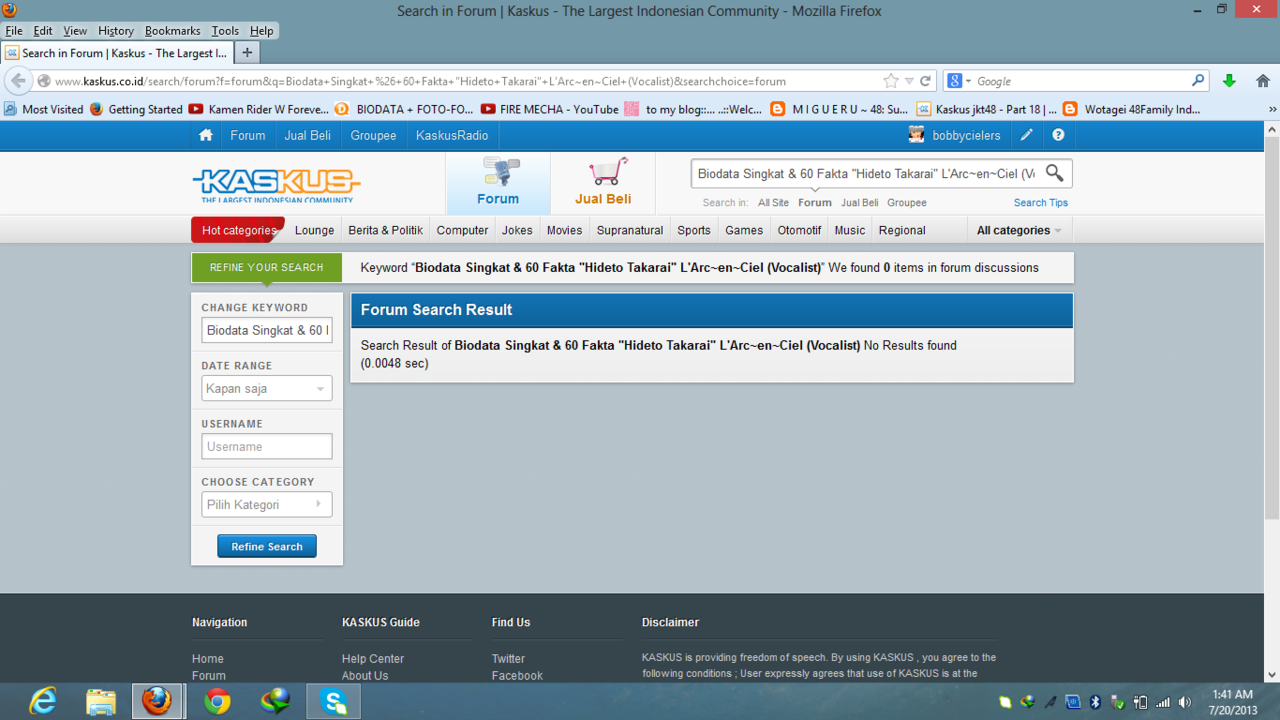Select the large Forum icon tab
This screenshot has height=720, width=1280.
pyautogui.click(x=498, y=182)
